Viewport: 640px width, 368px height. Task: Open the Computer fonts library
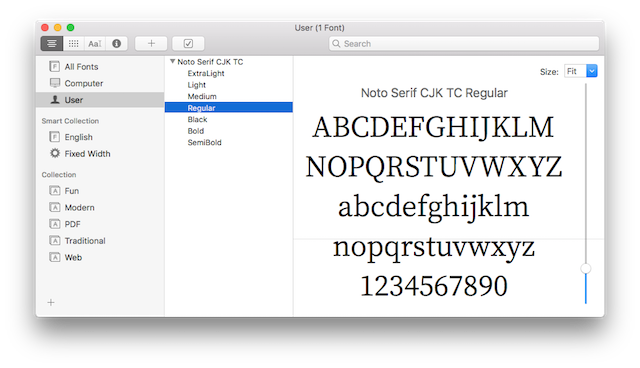[76, 83]
